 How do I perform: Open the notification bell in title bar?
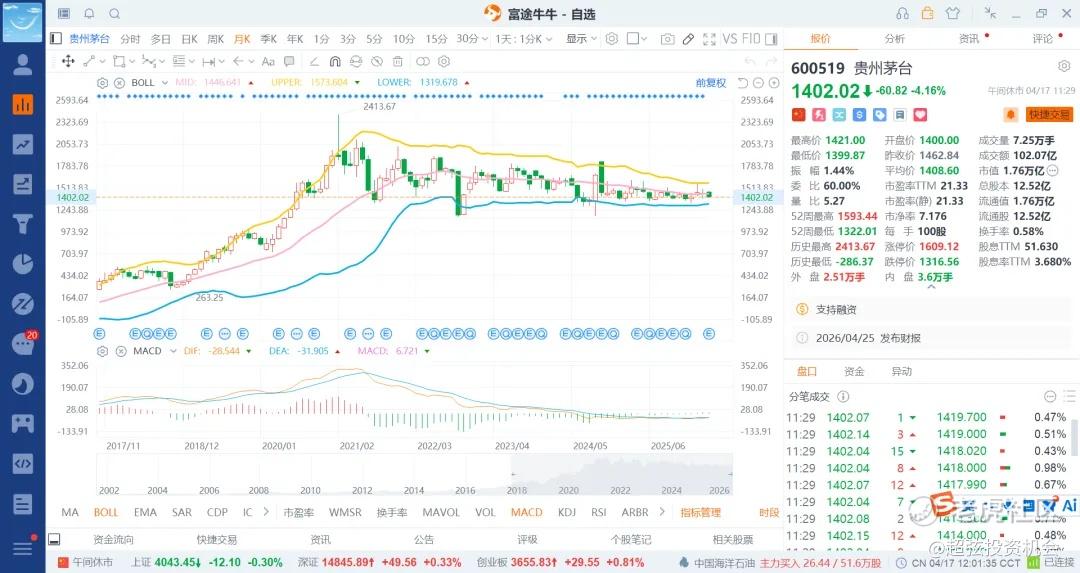(x=90, y=14)
